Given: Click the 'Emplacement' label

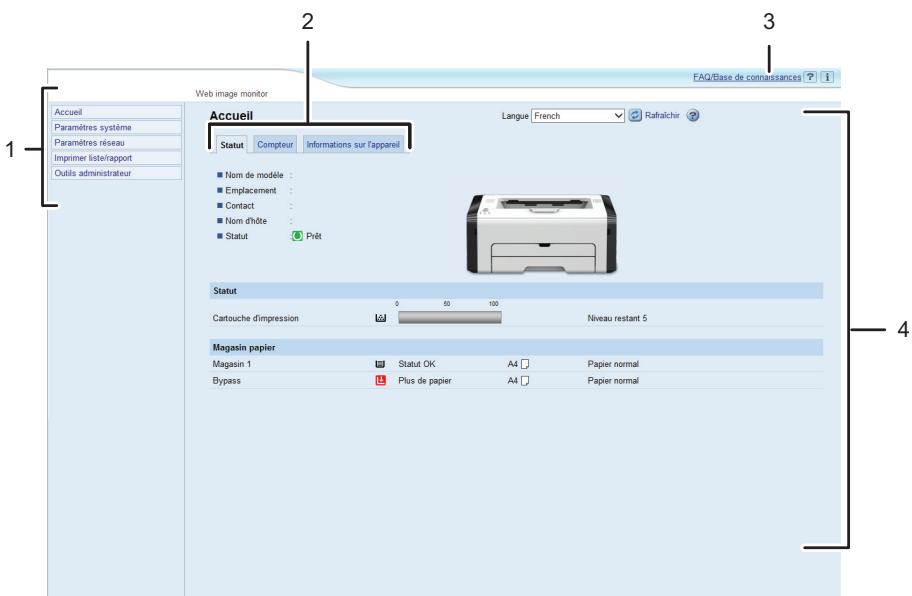Looking at the screenshot, I should (251, 190).
